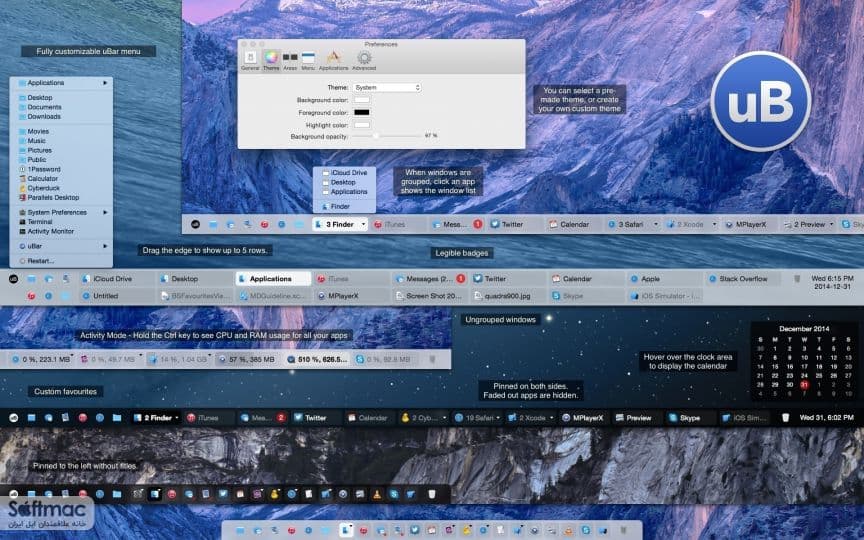Click the Apple window in the two-row bar
This screenshot has width=864, height=540.
(664, 279)
